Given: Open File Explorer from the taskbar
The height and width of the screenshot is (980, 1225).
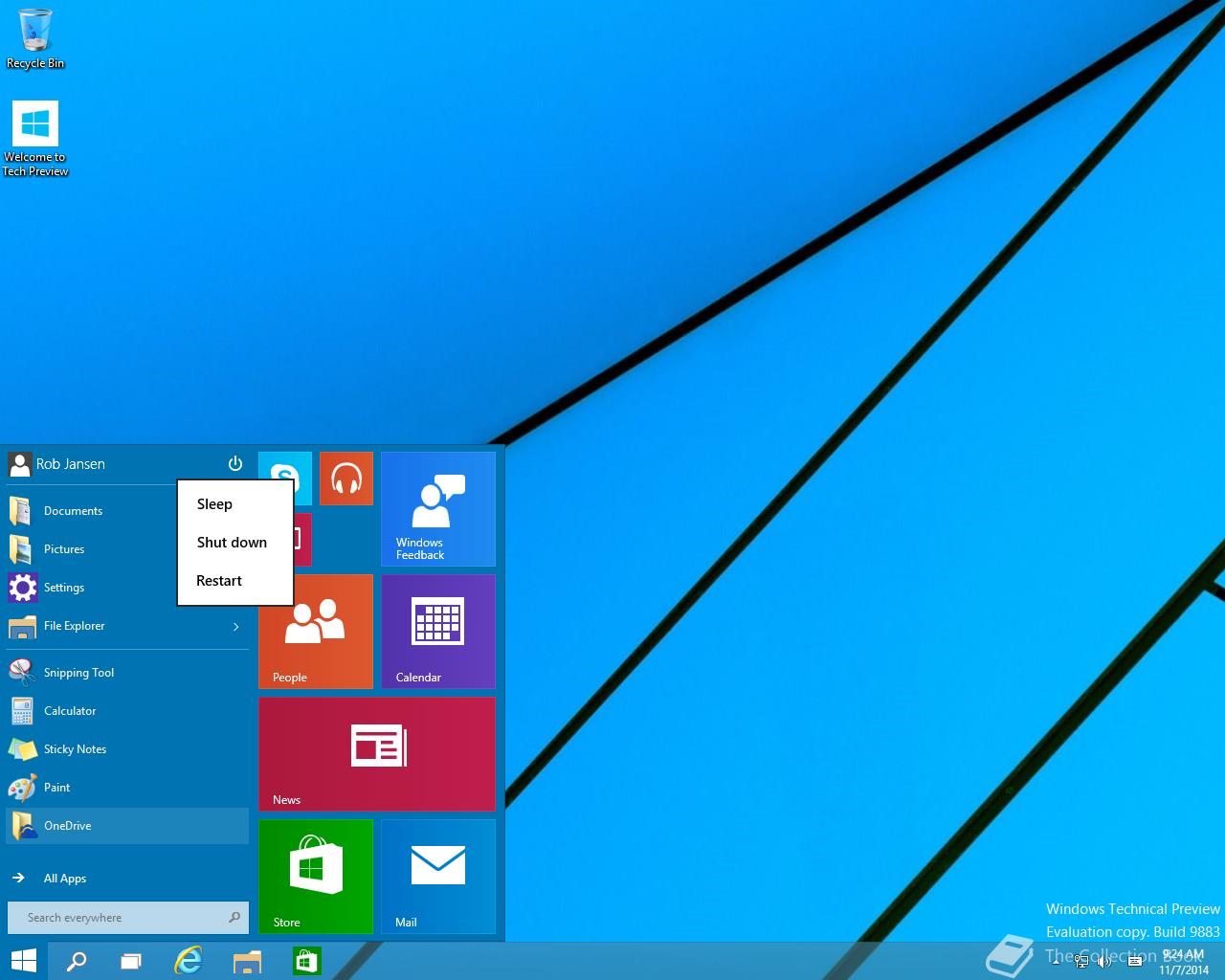Looking at the screenshot, I should pyautogui.click(x=248, y=961).
